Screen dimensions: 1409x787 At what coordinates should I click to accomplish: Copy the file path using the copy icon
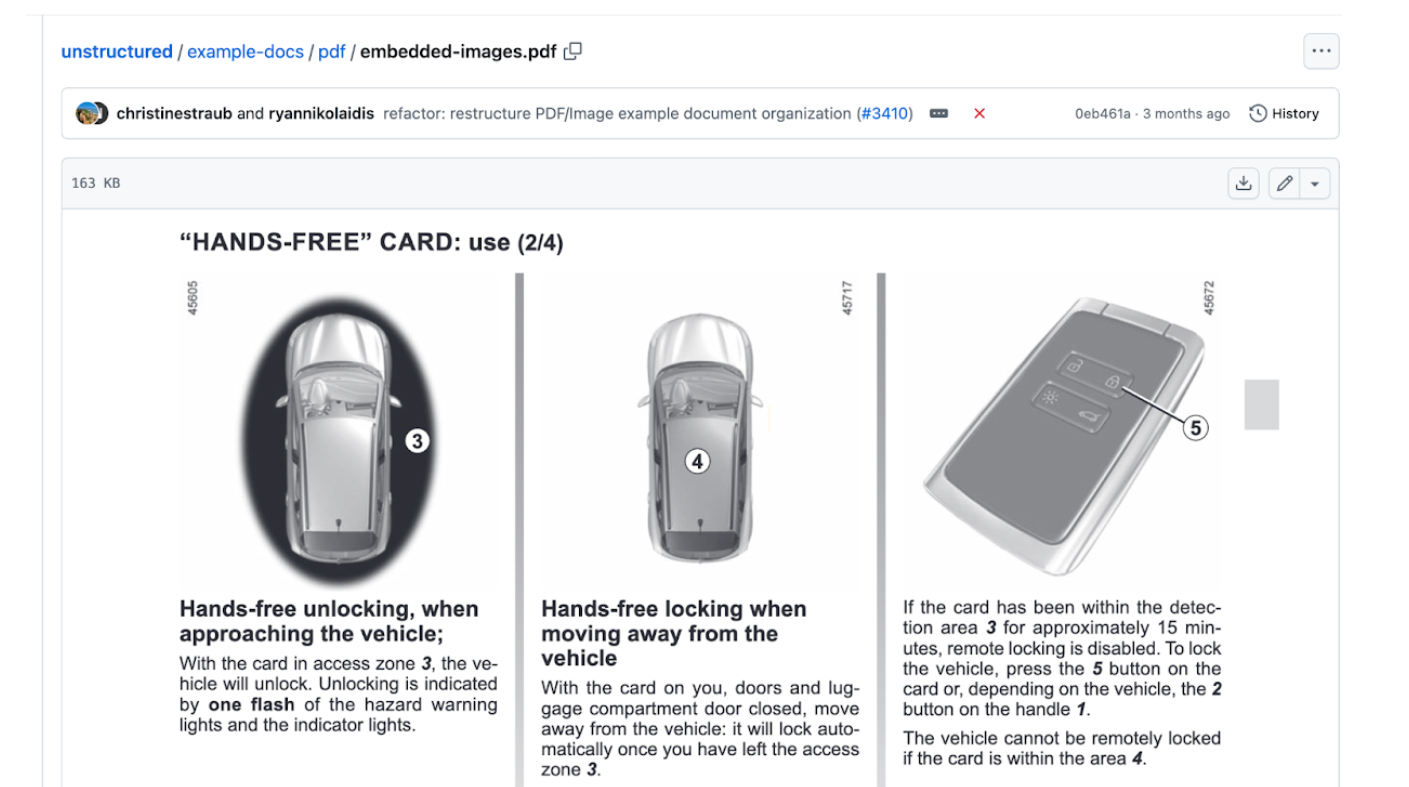[573, 51]
